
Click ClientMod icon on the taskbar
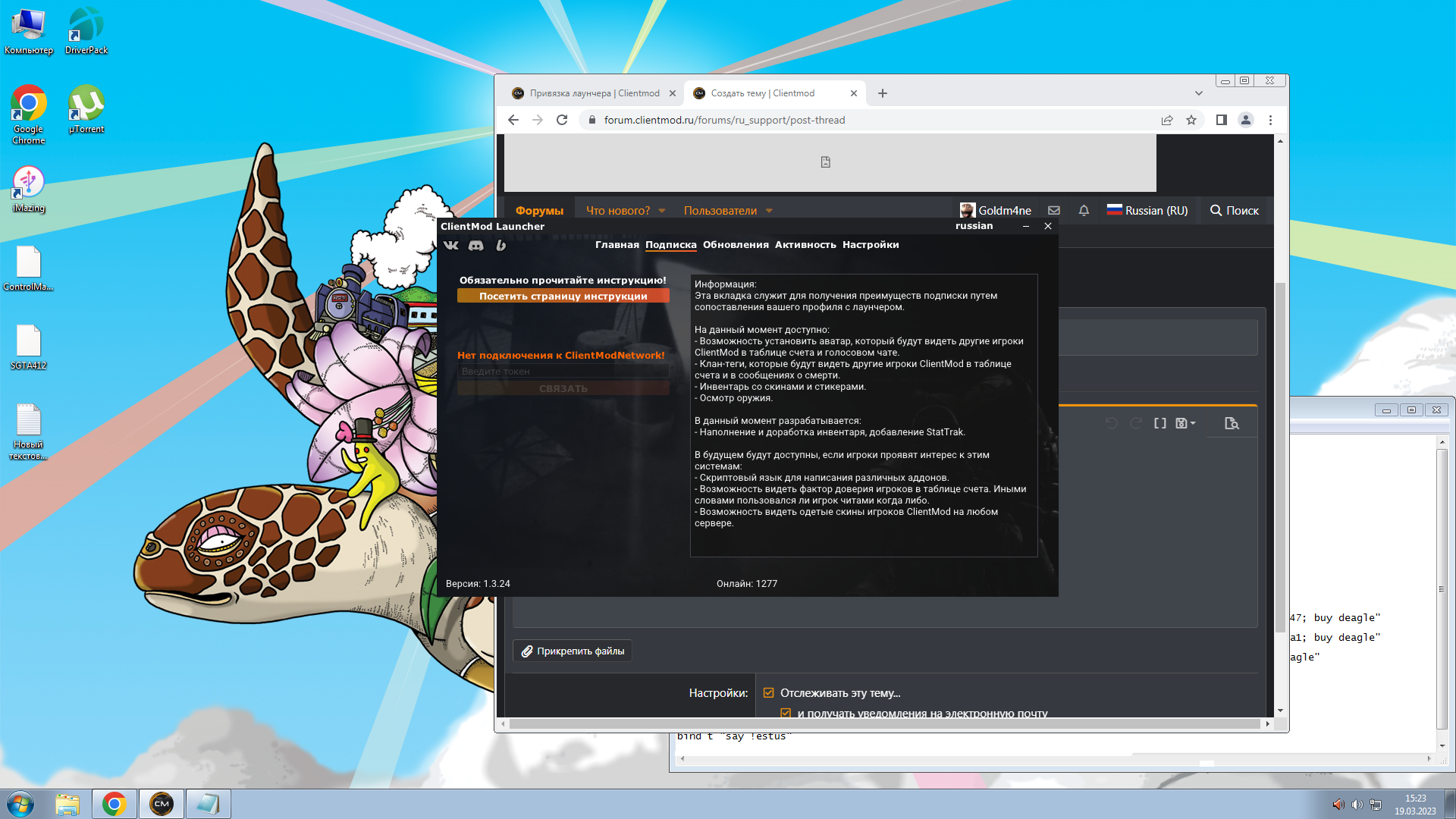162,804
